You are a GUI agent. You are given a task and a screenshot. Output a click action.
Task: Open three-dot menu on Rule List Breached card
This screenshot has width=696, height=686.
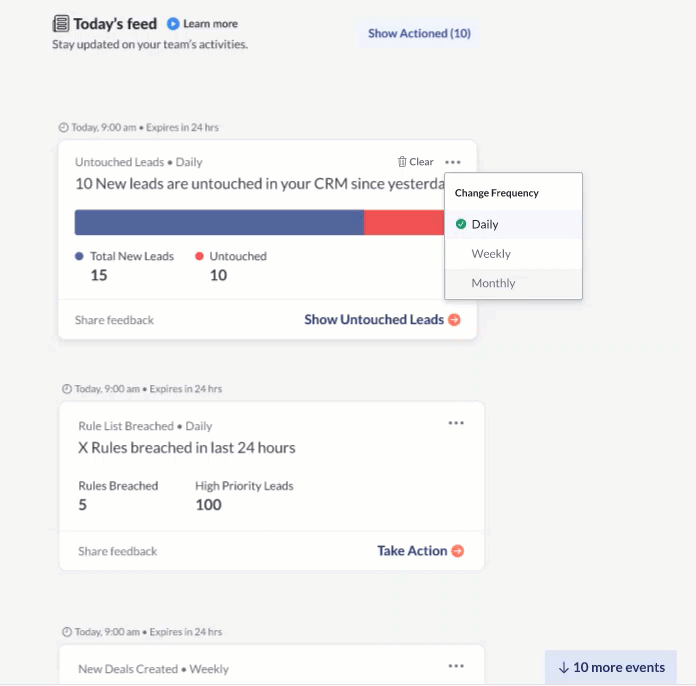click(x=456, y=423)
